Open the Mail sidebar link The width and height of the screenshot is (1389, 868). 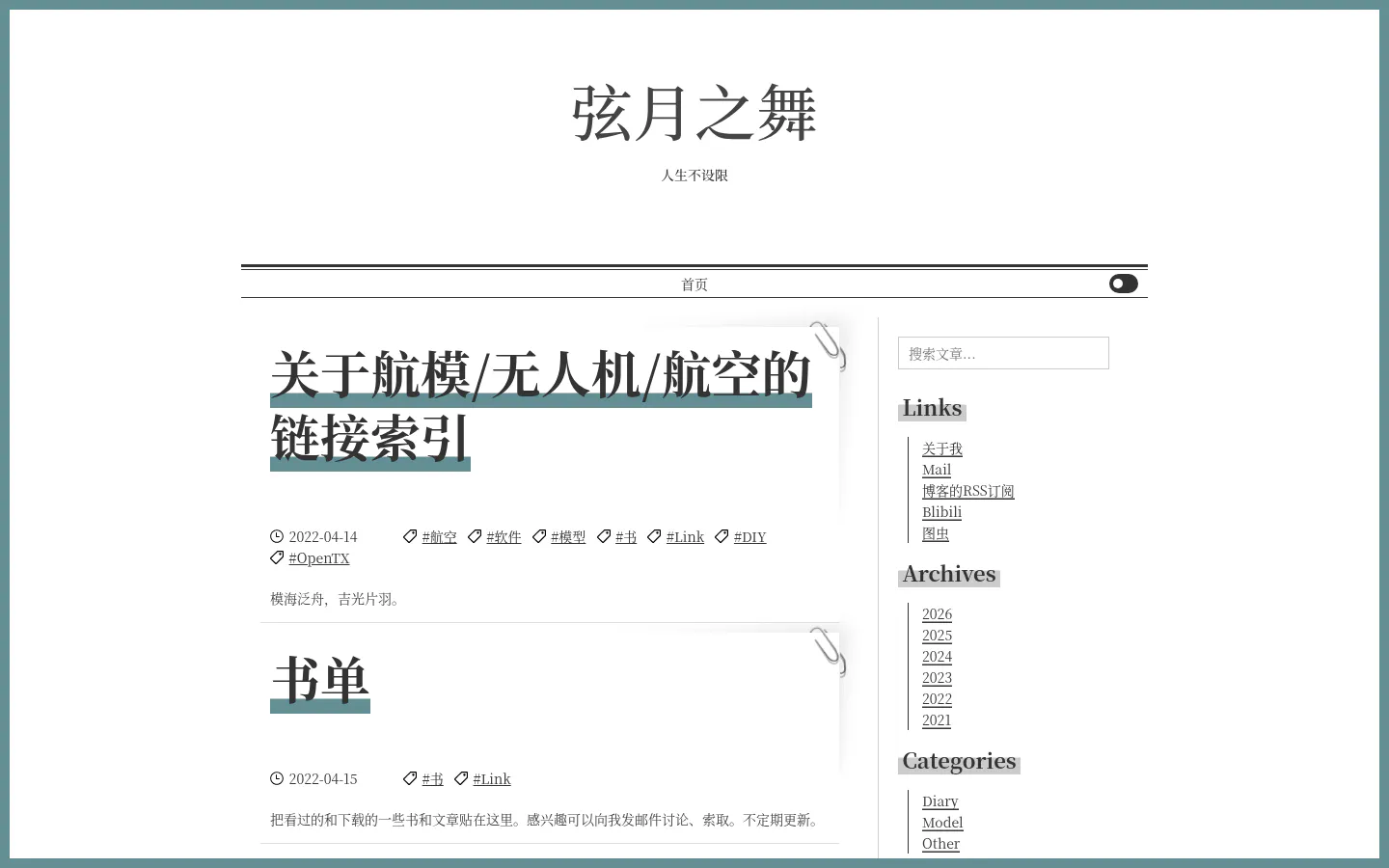(937, 470)
